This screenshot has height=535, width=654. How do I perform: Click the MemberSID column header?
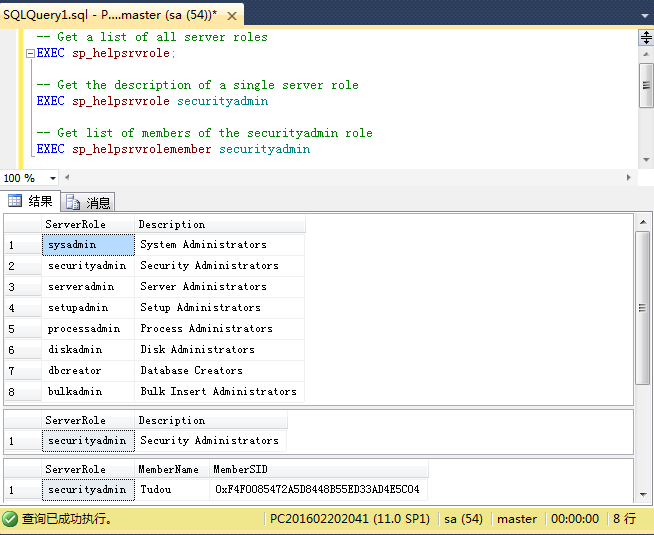pos(319,469)
